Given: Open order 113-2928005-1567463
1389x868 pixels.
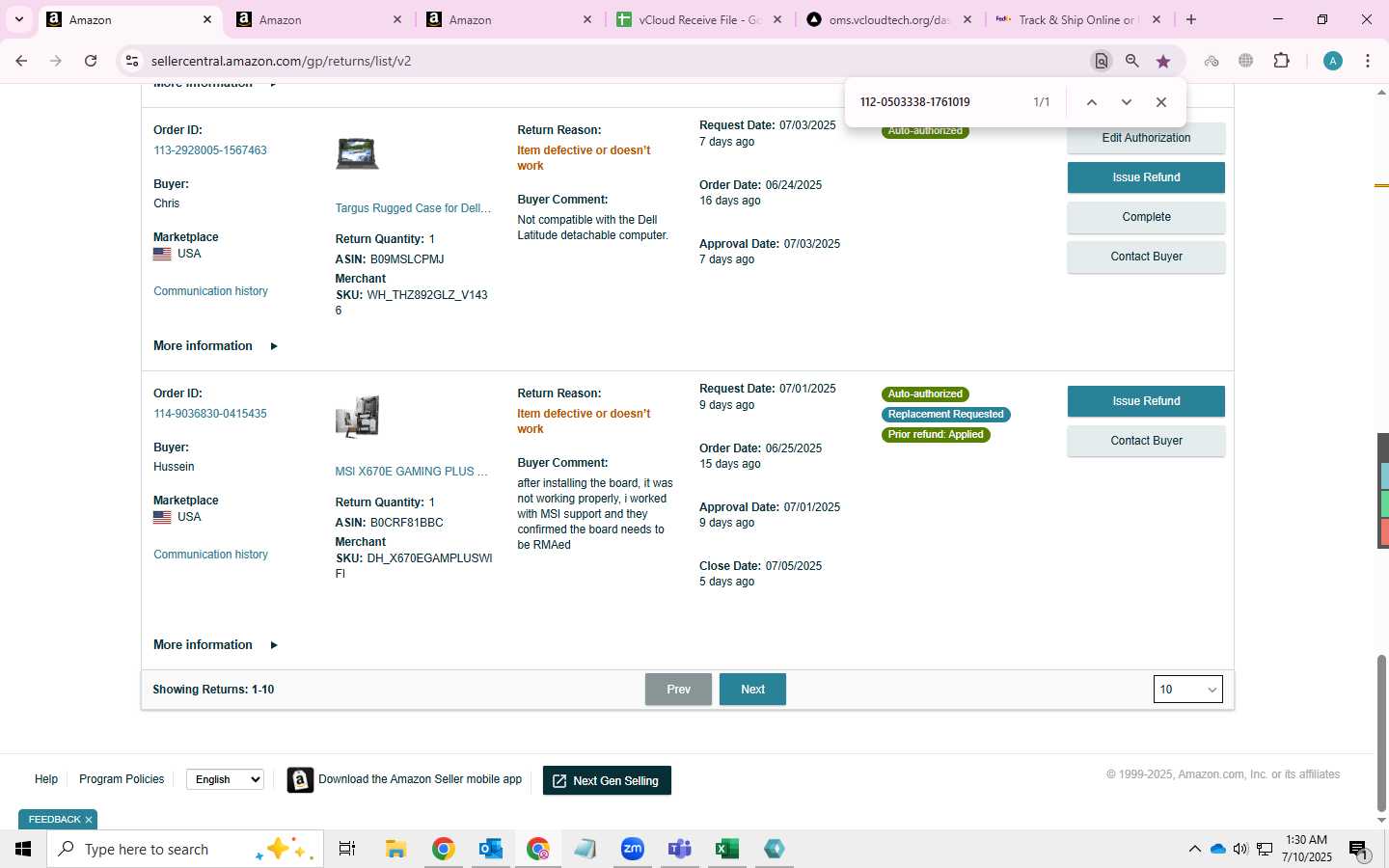Looking at the screenshot, I should [210, 150].
